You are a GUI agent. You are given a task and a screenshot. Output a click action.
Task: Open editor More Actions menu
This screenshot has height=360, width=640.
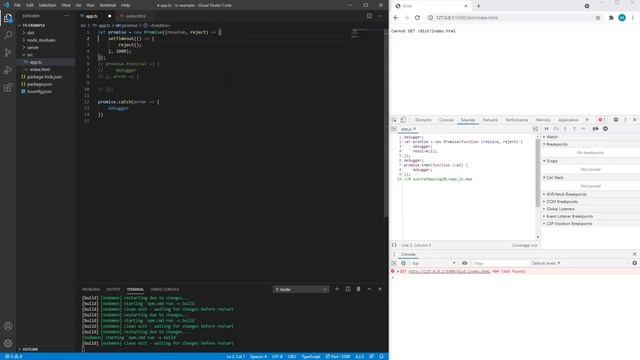[380, 16]
